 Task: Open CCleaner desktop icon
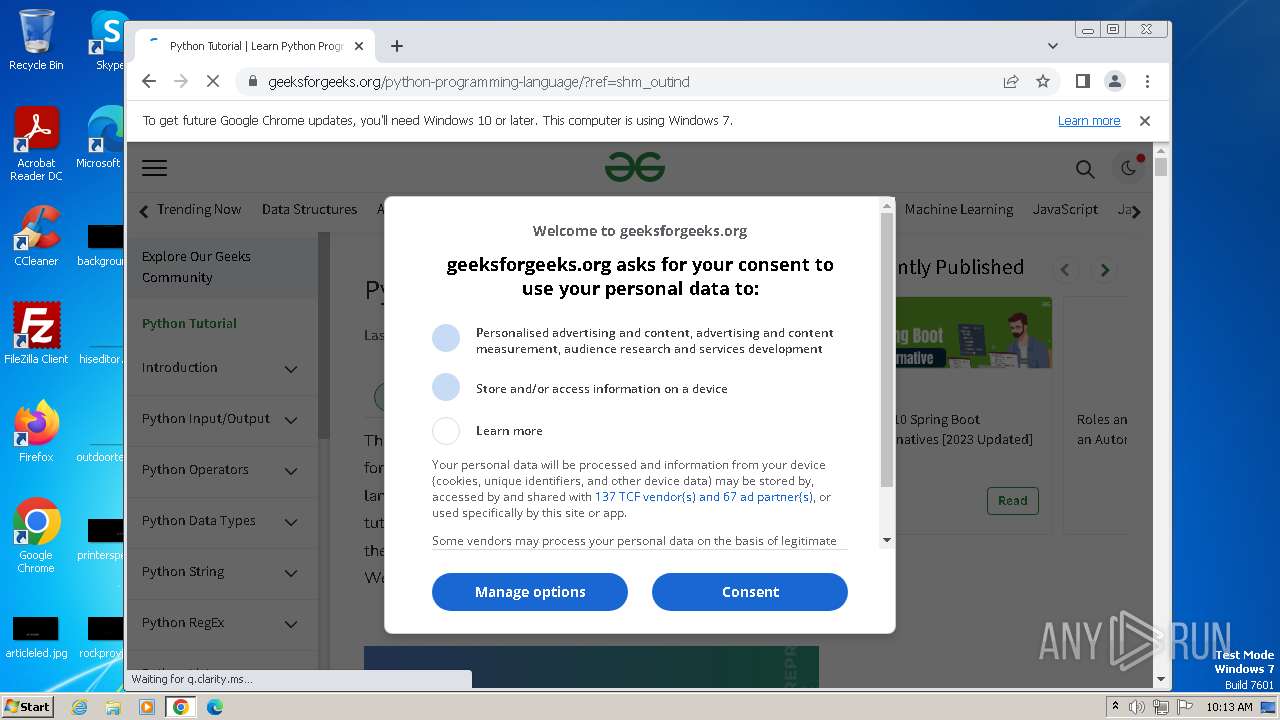click(x=36, y=236)
